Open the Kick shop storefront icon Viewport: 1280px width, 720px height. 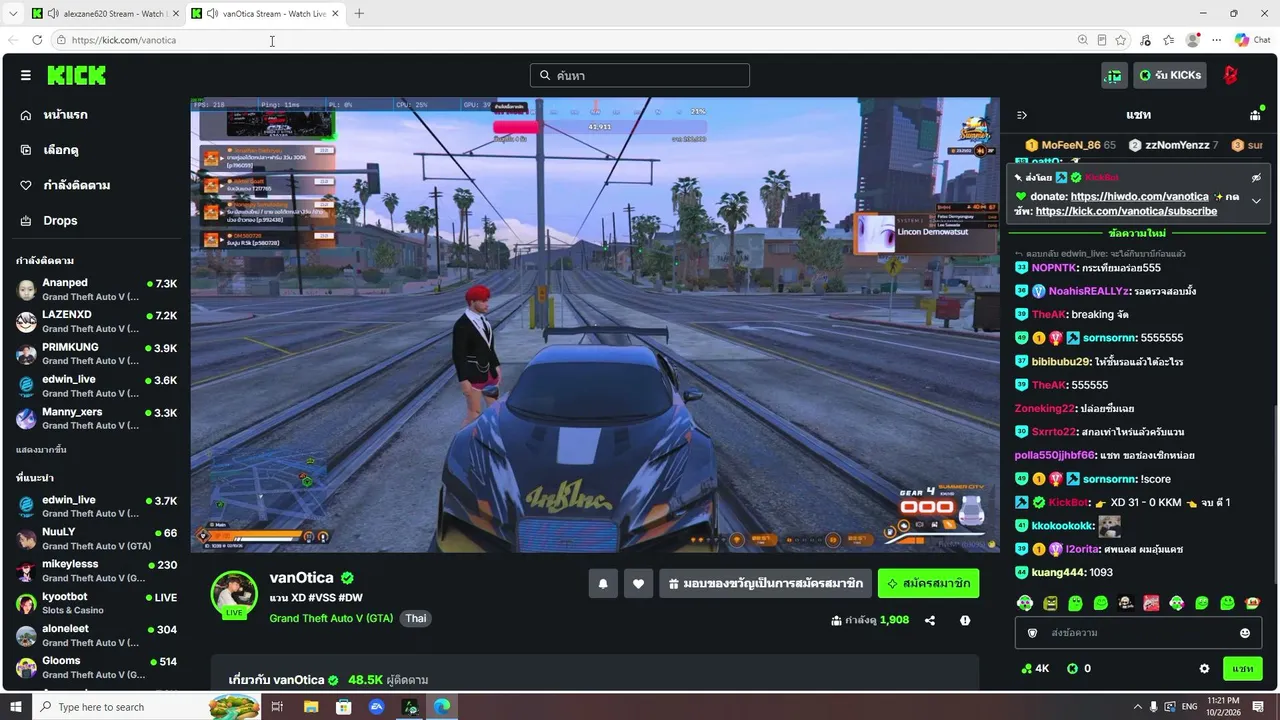point(1113,75)
